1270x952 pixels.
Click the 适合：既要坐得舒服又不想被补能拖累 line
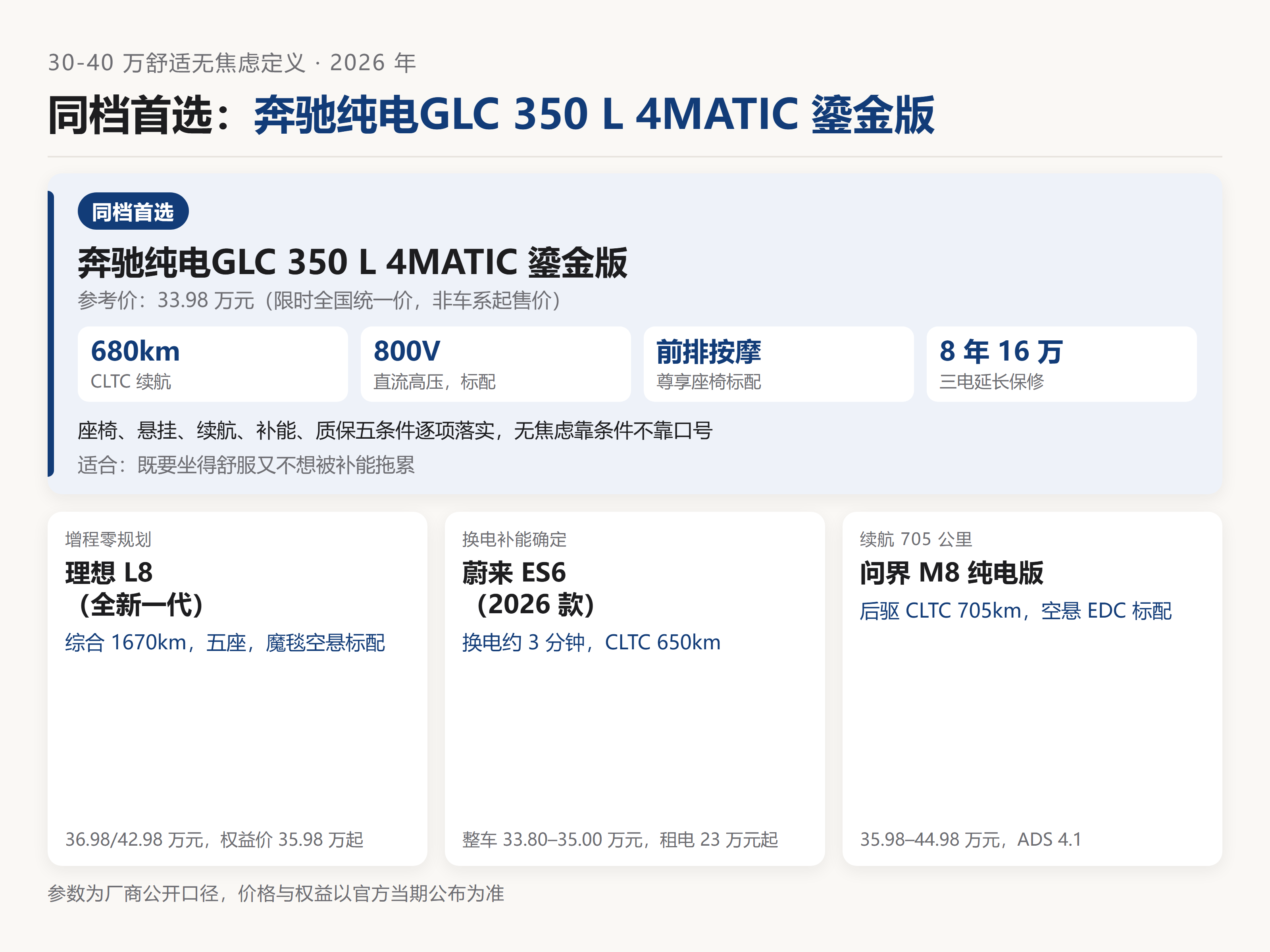tap(246, 465)
